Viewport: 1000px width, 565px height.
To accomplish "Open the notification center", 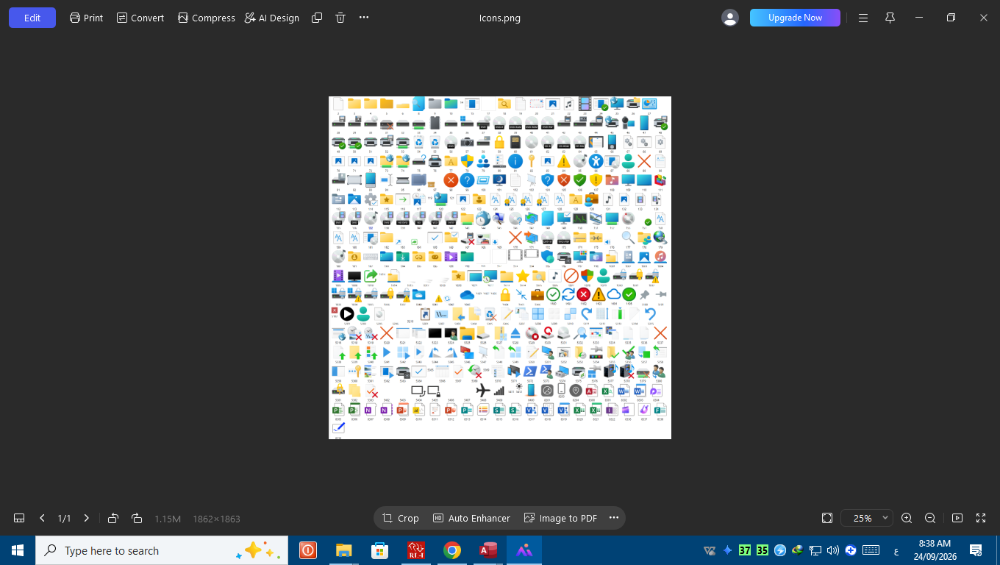I will click(976, 550).
